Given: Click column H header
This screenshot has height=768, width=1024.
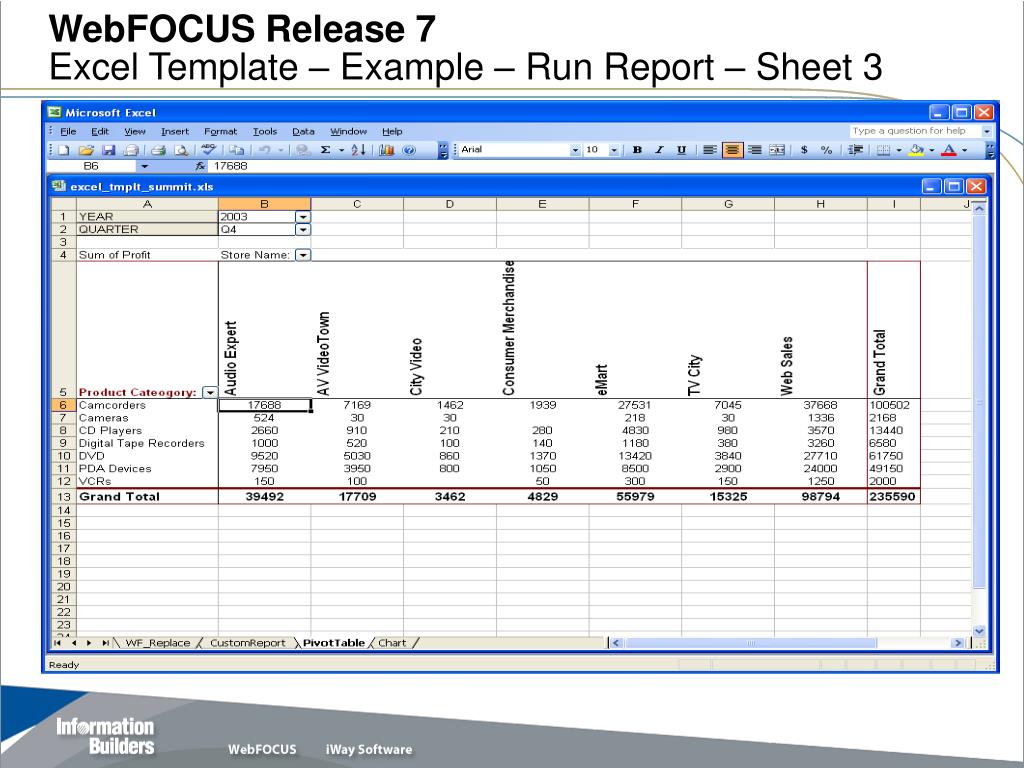Looking at the screenshot, I should (x=820, y=204).
